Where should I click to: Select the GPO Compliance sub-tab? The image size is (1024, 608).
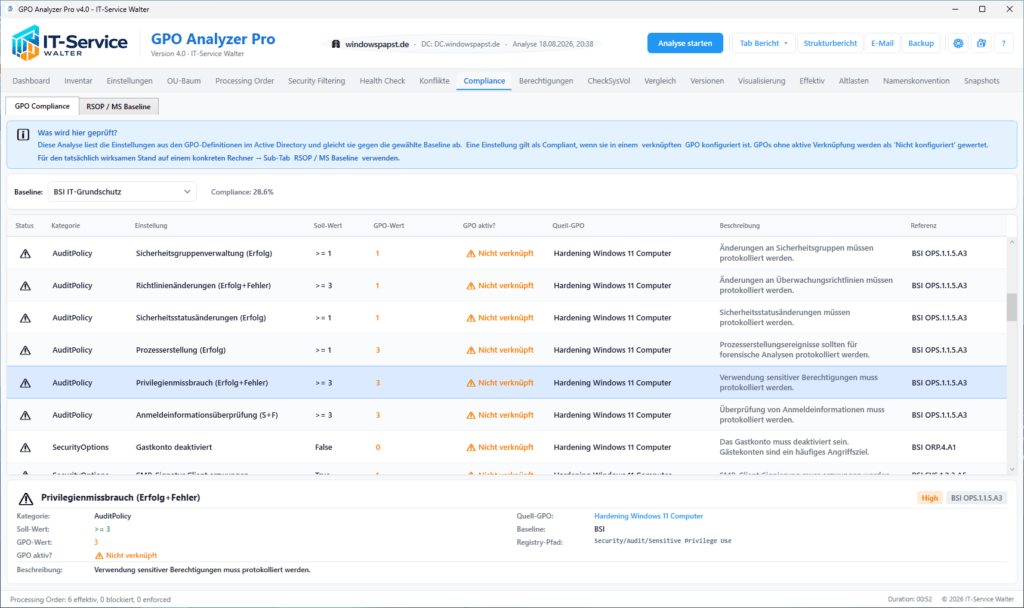coord(42,106)
